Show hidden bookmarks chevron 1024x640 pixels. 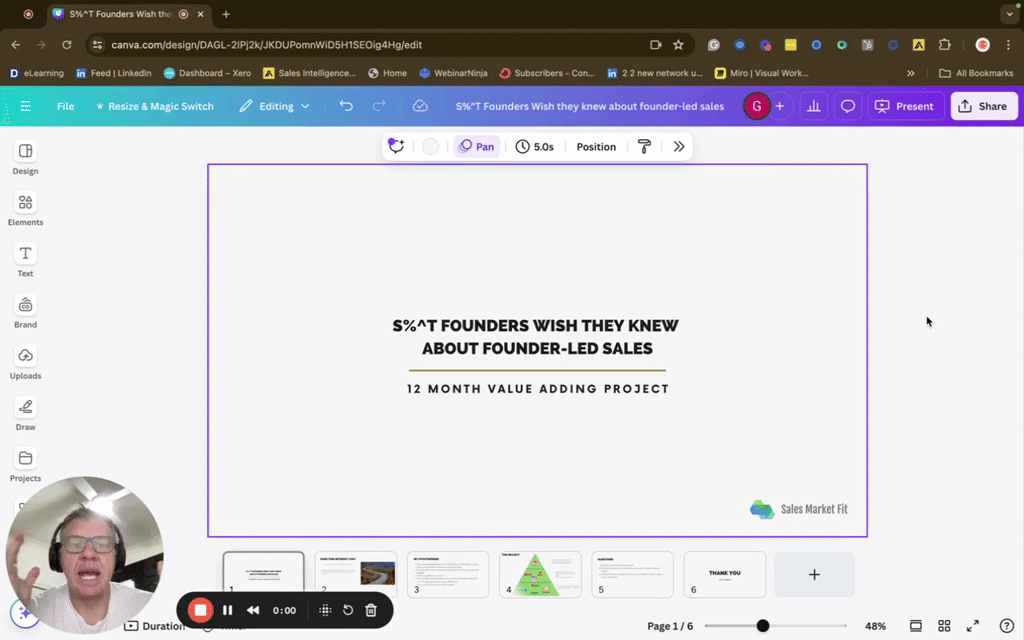tap(910, 73)
